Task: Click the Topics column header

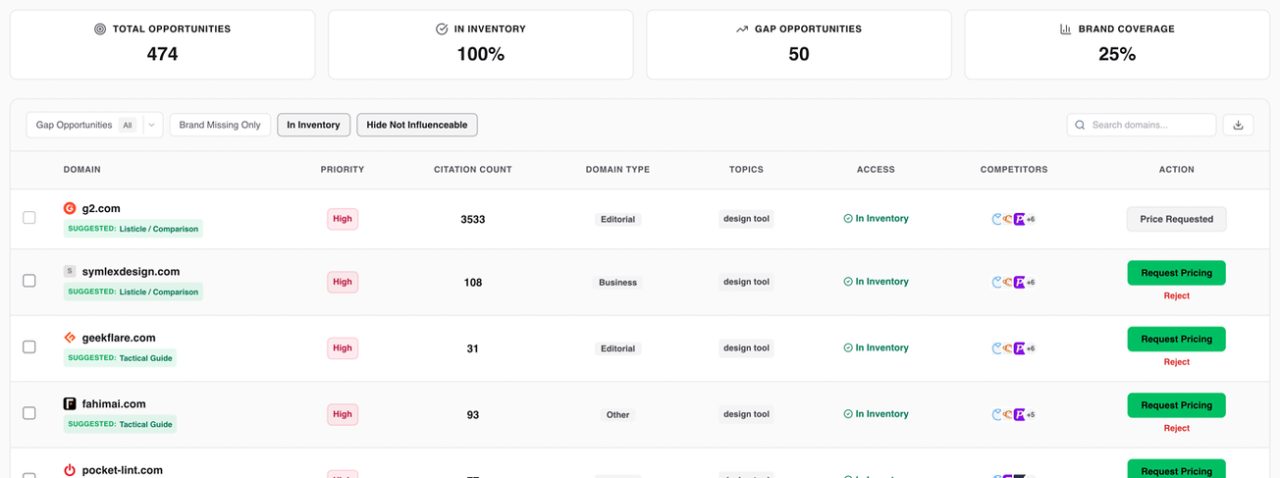Action: (x=746, y=169)
